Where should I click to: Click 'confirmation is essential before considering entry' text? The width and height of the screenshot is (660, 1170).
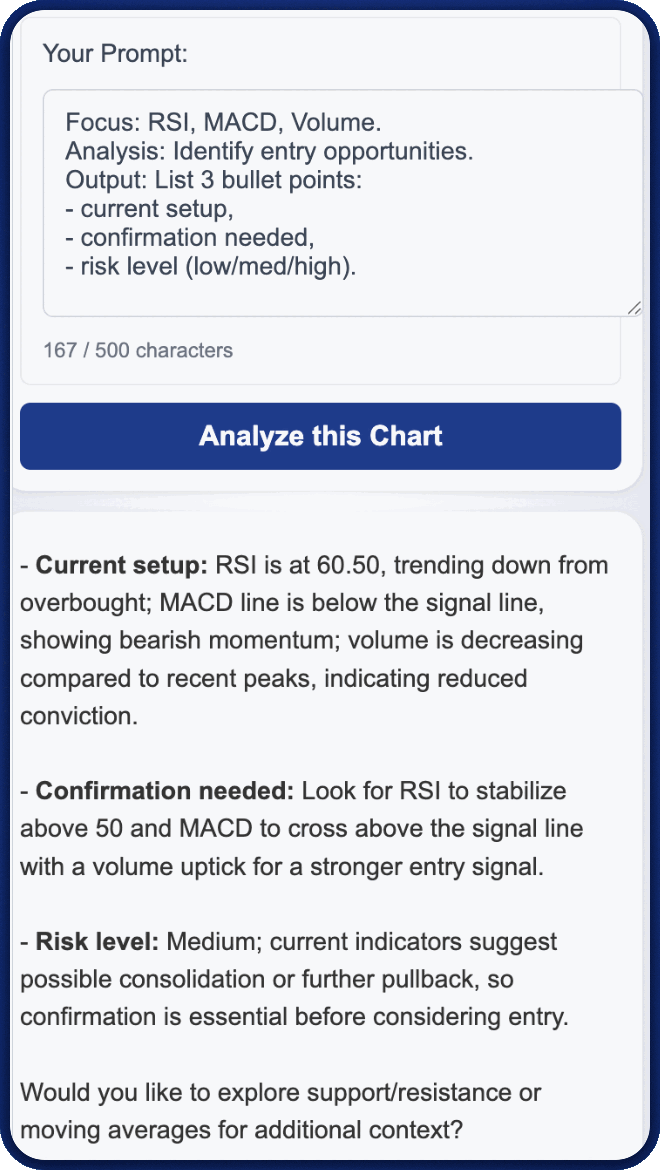(293, 1017)
